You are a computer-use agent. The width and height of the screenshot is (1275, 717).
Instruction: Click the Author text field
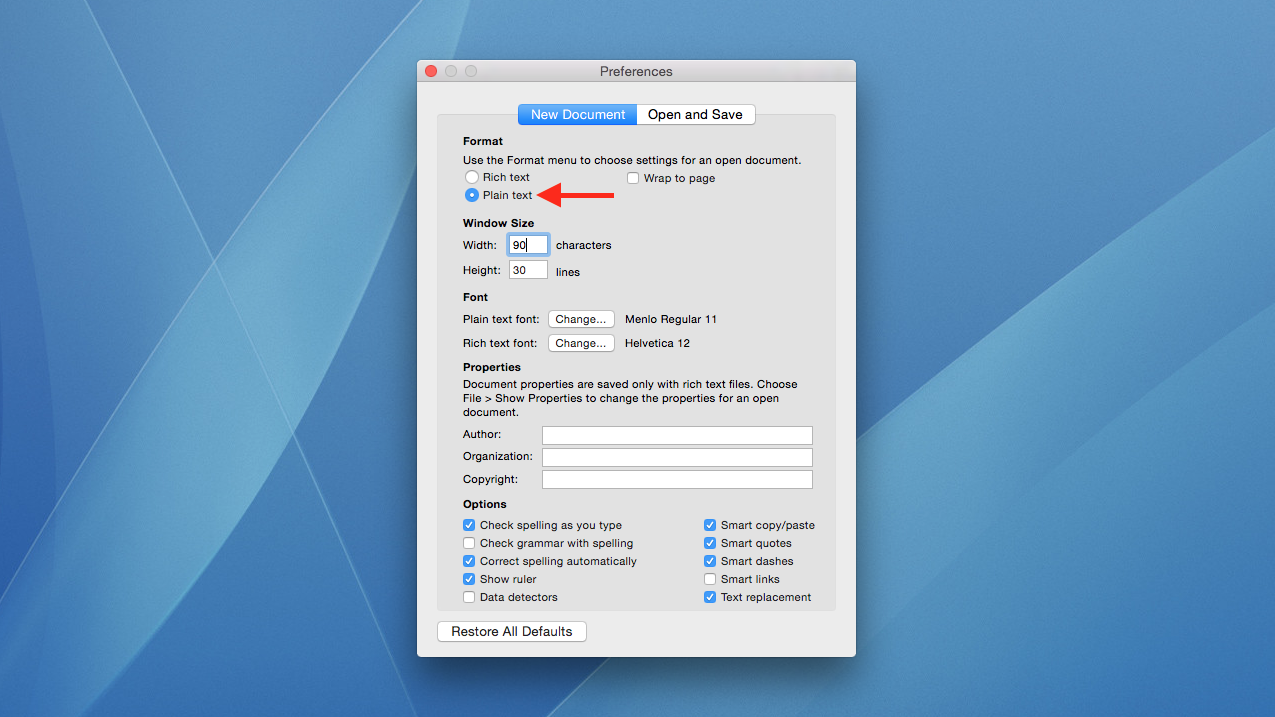pos(677,435)
